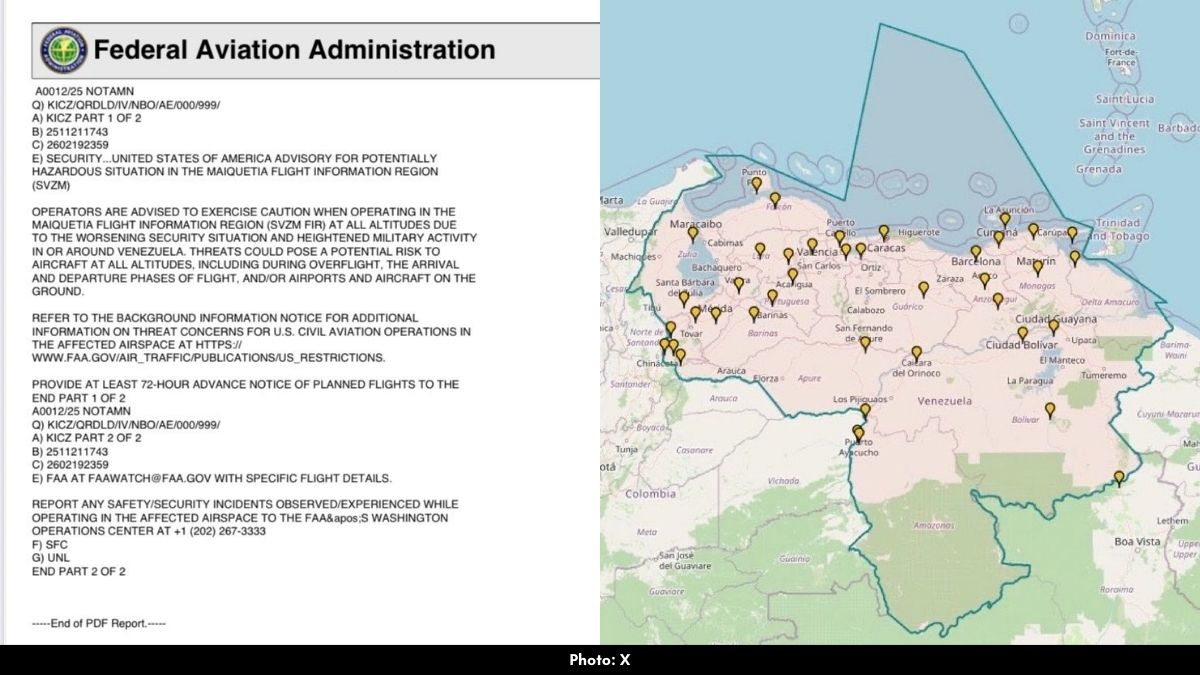The height and width of the screenshot is (675, 1200).
Task: Click the pin near Ciudad Guayana
Action: coord(1053,325)
